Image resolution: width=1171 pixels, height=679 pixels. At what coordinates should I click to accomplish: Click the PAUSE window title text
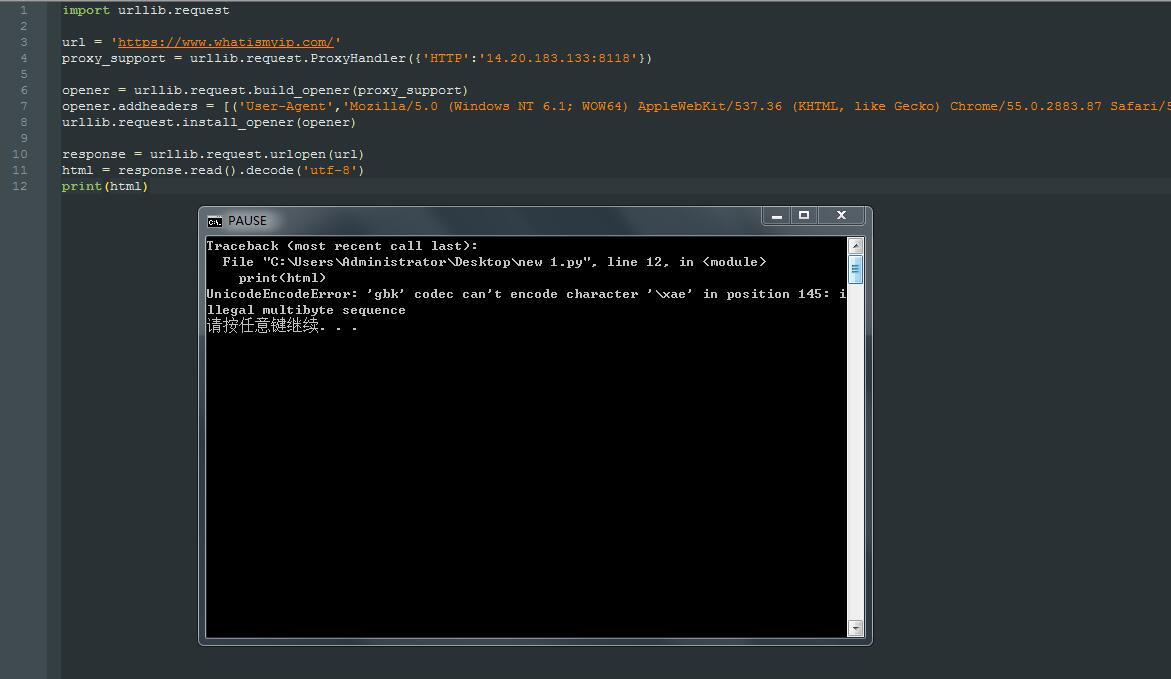point(247,221)
